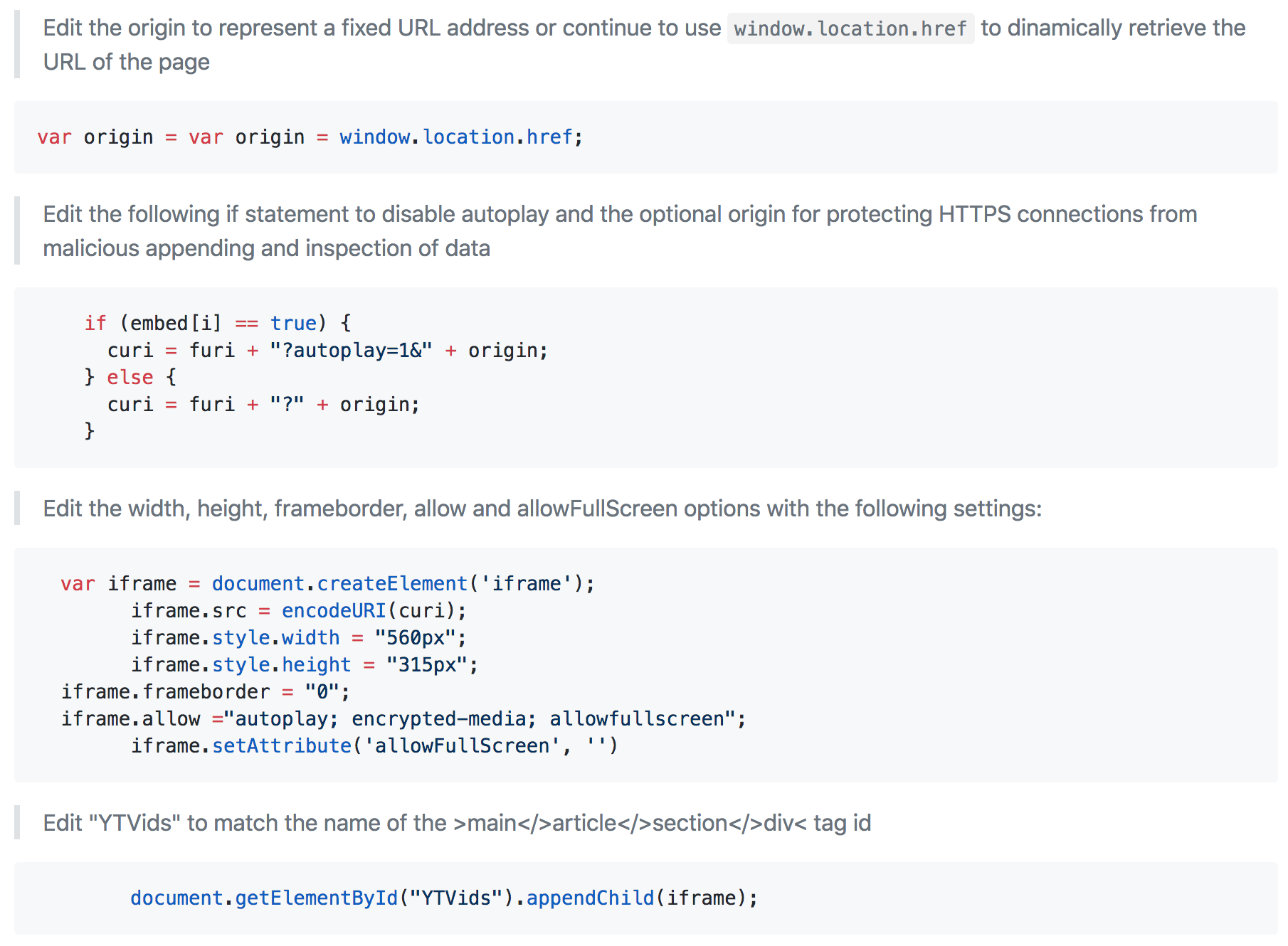Click the "?autoplay=1&" string in code
This screenshot has width=1288, height=946.
pos(351,351)
